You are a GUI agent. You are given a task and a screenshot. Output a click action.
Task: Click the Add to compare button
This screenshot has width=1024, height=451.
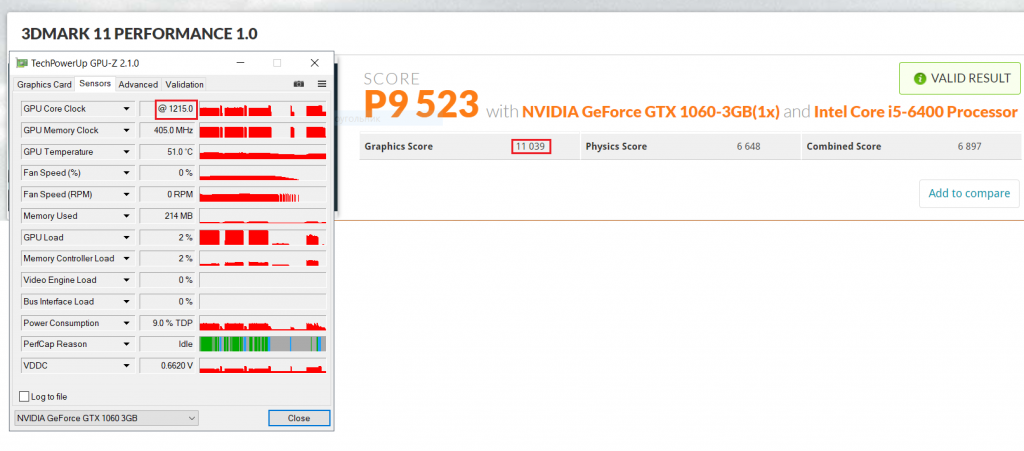click(x=968, y=194)
